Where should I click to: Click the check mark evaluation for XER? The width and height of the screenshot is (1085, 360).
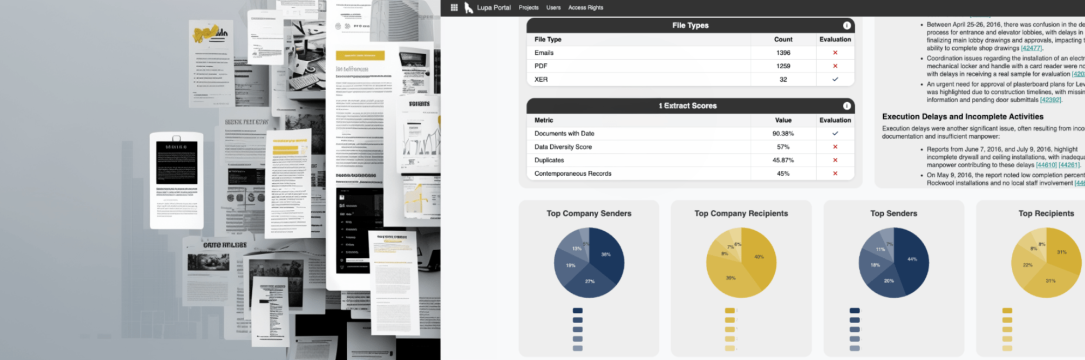click(835, 80)
